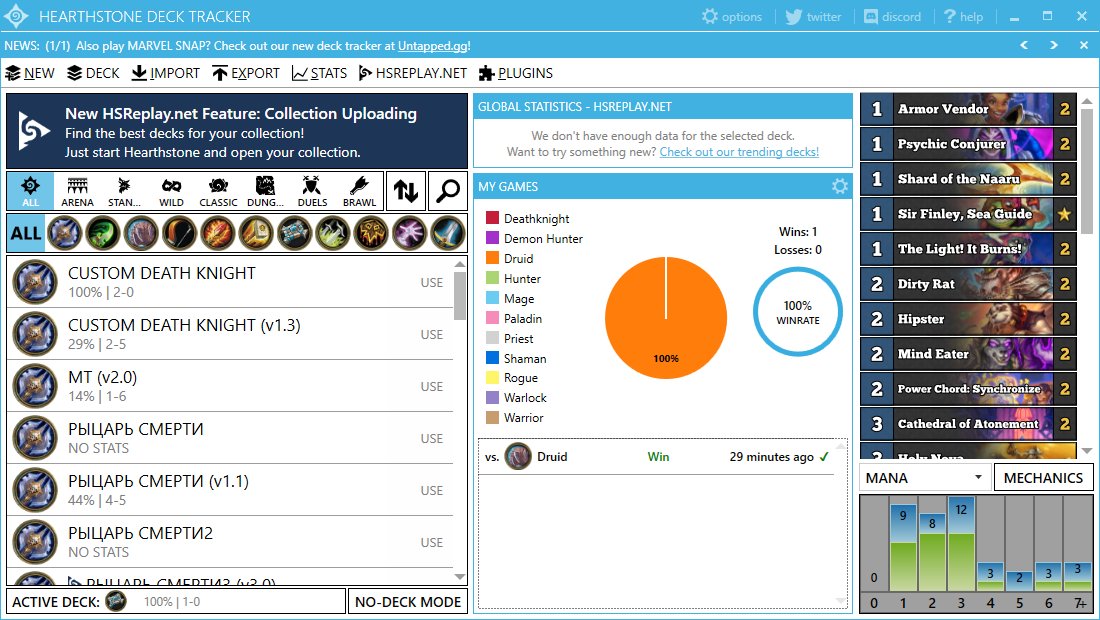Toggle the ALL format filter
Viewport: 1100px width, 620px height.
pyautogui.click(x=30, y=191)
